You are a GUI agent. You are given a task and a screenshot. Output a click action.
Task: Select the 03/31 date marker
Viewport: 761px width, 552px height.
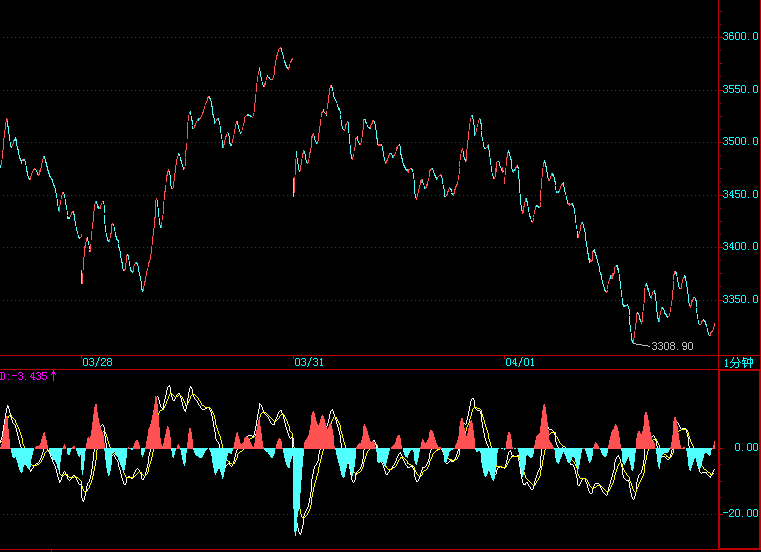click(309, 362)
